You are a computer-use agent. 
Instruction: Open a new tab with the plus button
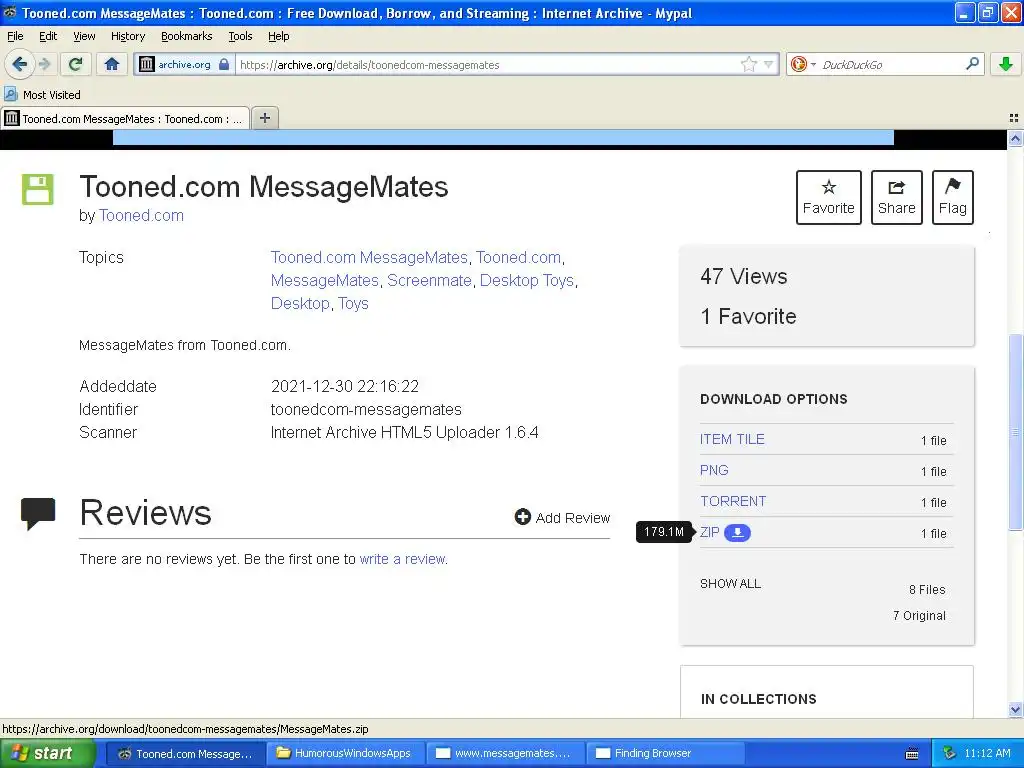point(264,118)
